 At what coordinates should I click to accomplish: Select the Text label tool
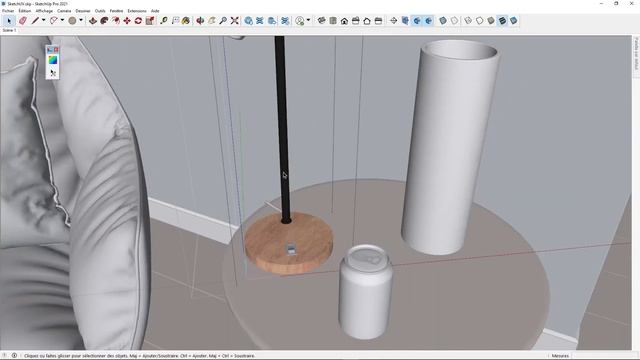(x=175, y=20)
